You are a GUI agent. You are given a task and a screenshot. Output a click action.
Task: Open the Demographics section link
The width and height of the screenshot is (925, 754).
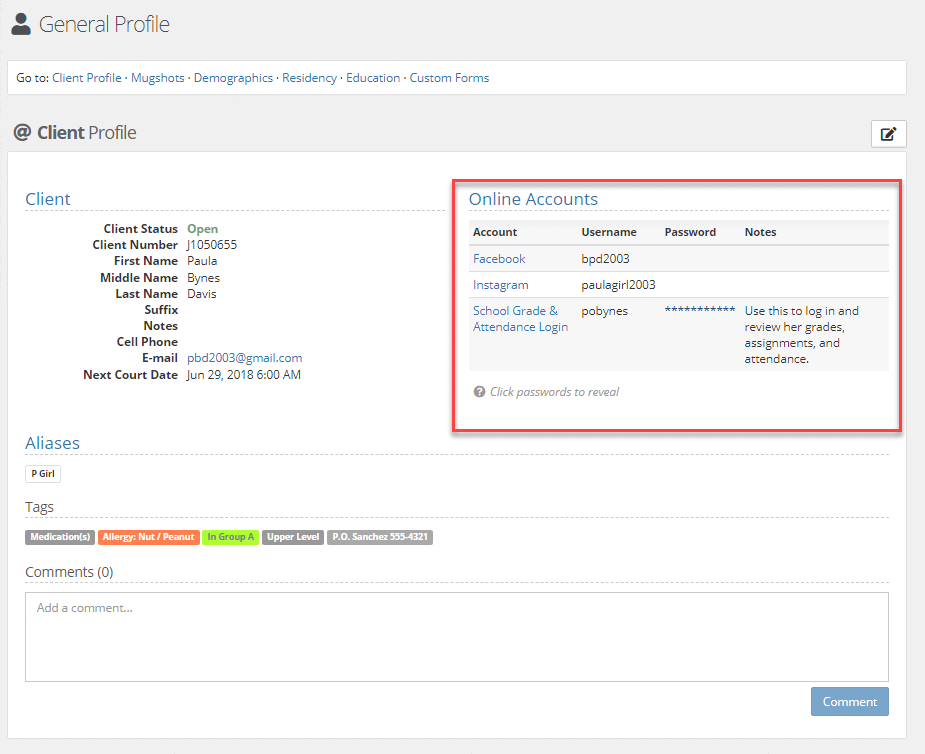pos(233,78)
